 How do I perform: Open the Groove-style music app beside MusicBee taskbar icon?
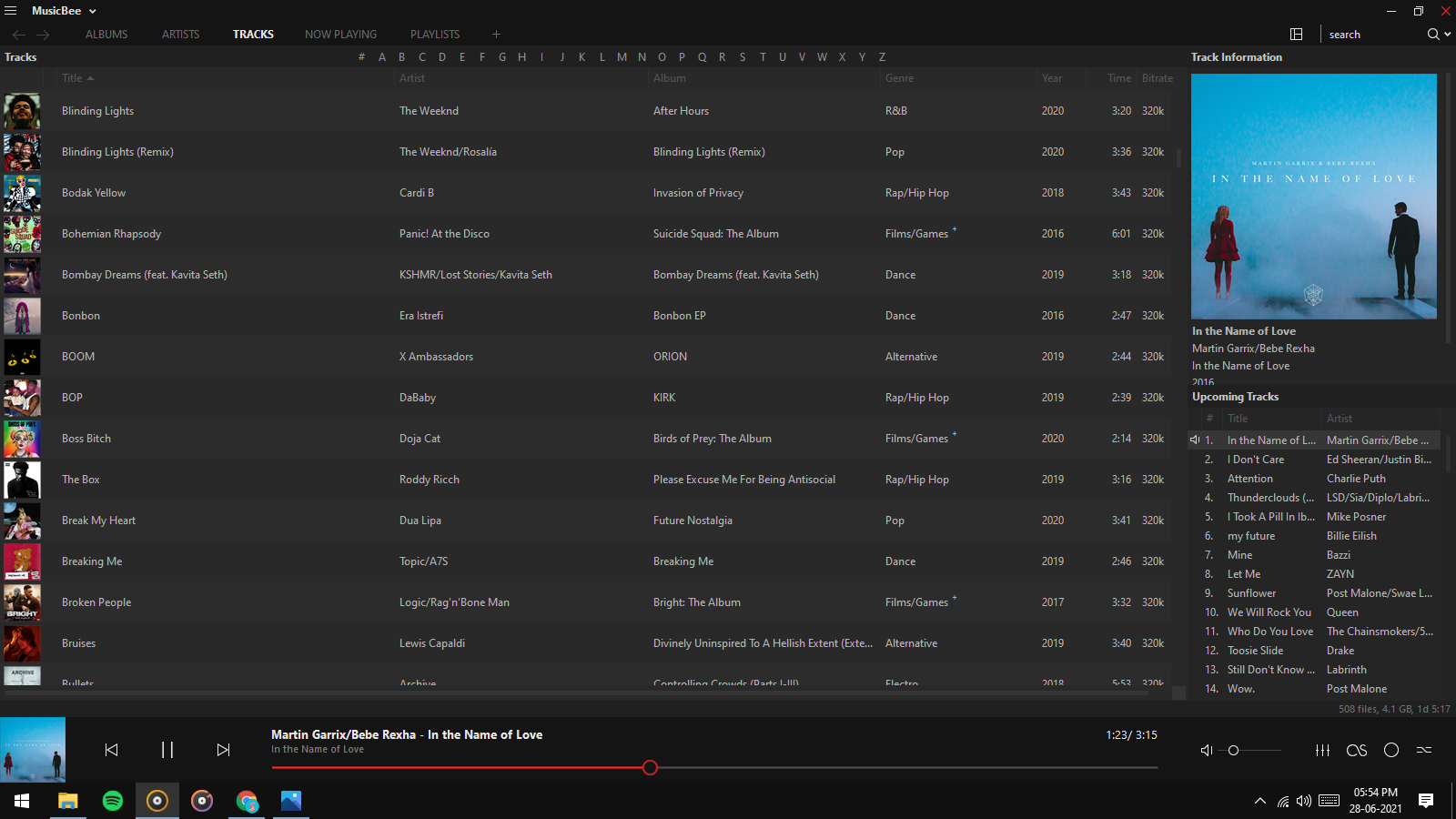click(202, 801)
